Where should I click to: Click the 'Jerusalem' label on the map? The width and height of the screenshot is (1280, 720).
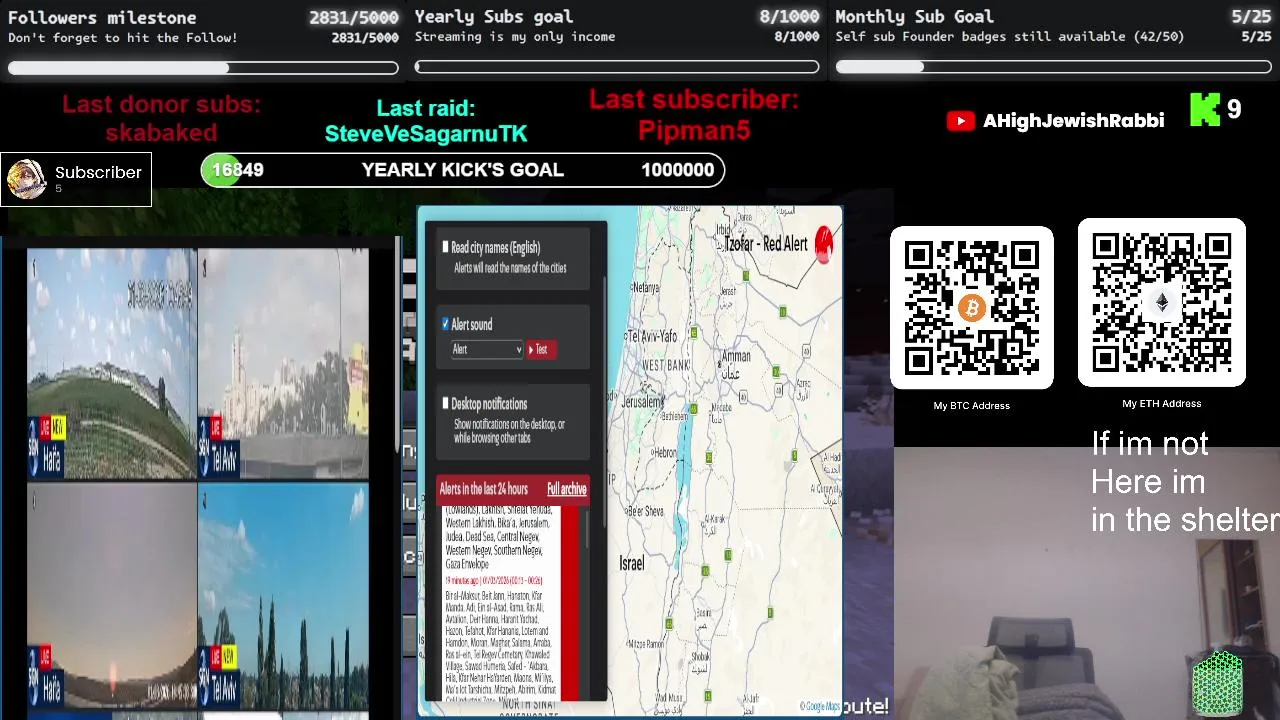point(642,402)
